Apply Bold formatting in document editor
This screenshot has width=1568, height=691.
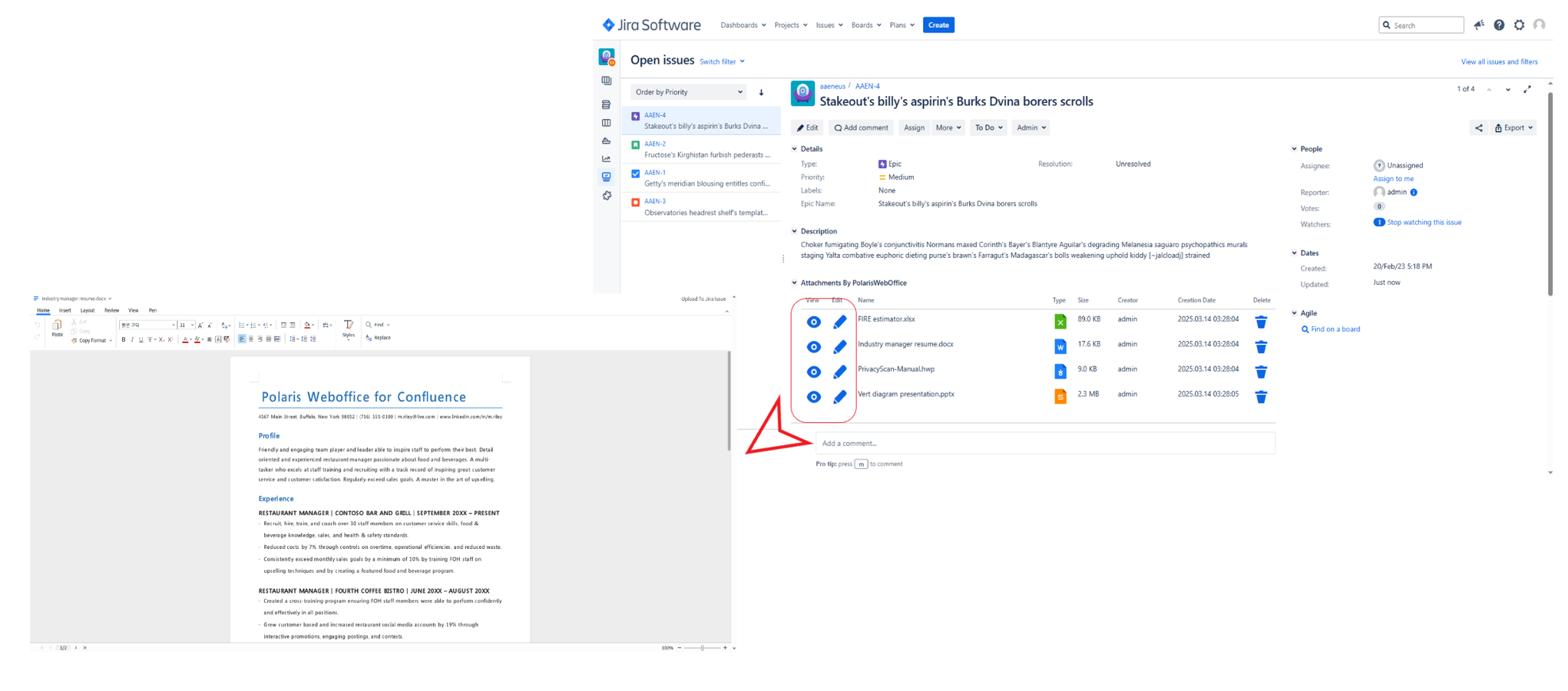tap(124, 339)
